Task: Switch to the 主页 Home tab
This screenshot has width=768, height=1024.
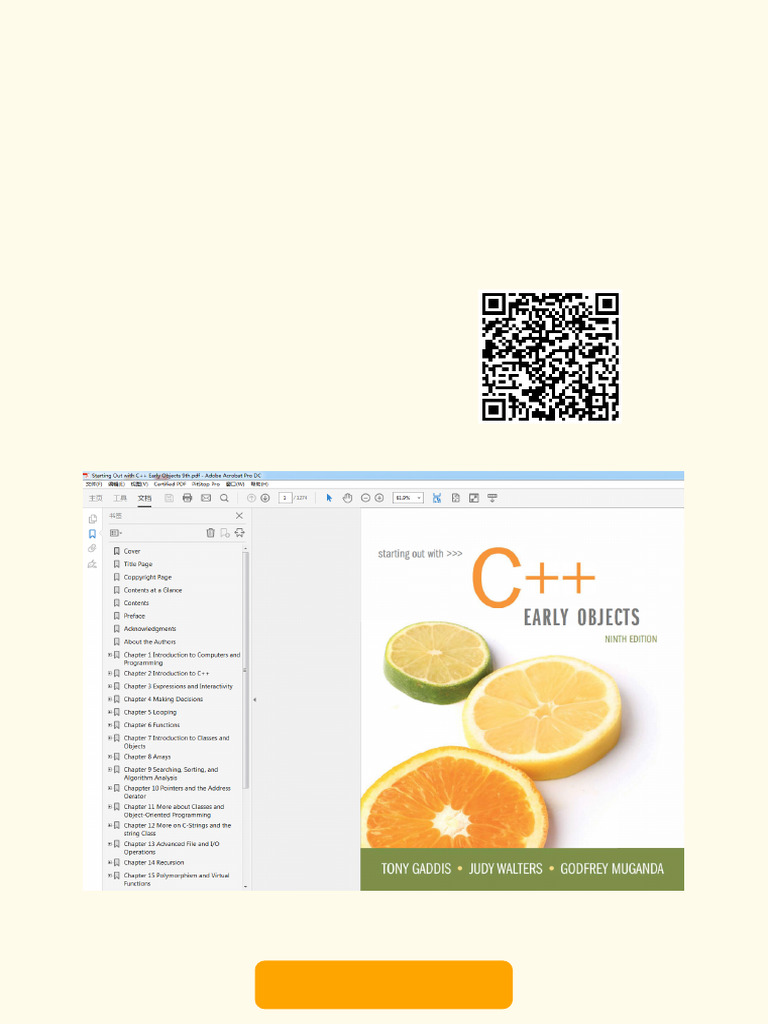Action: pyautogui.click(x=96, y=498)
